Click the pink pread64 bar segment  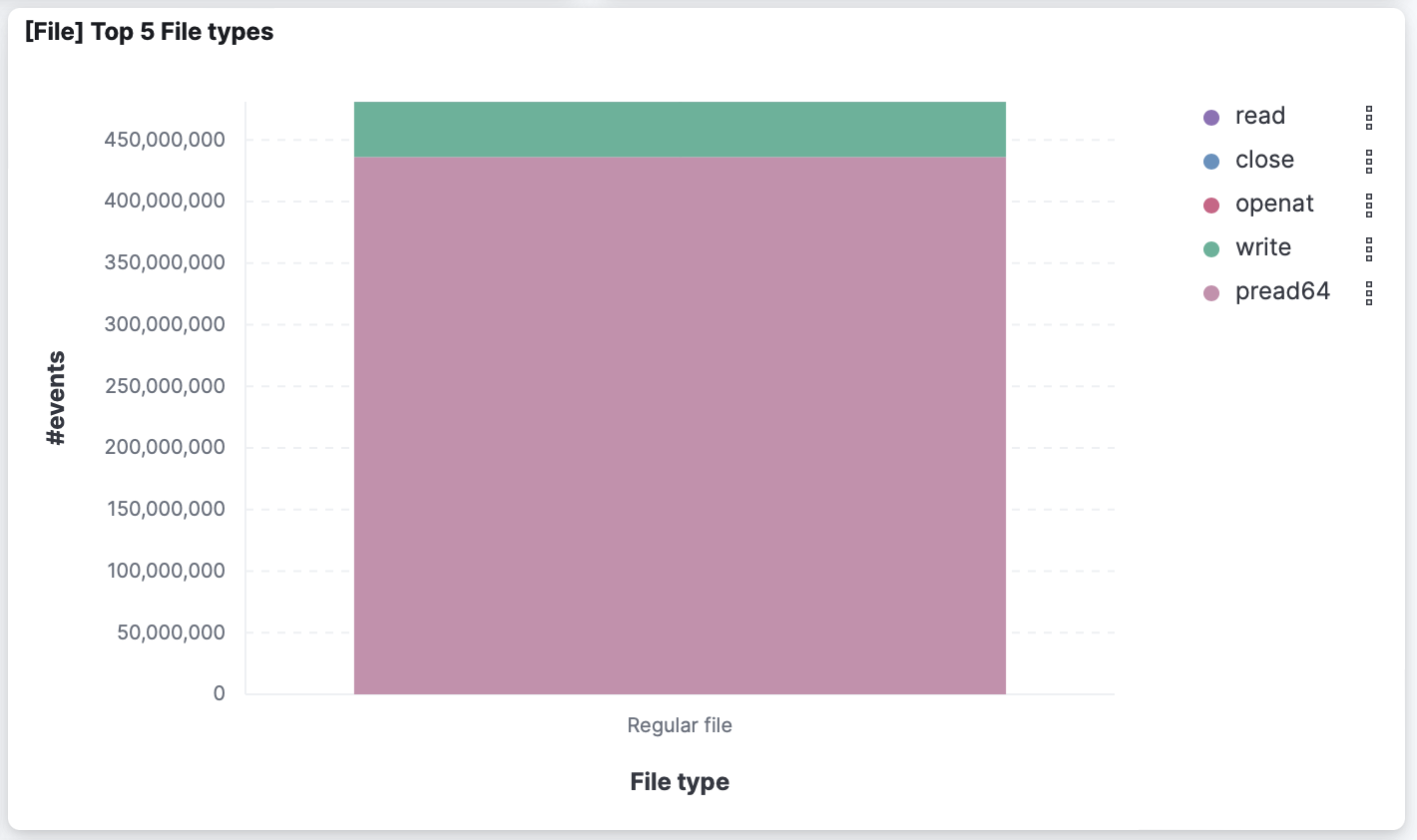point(680,425)
